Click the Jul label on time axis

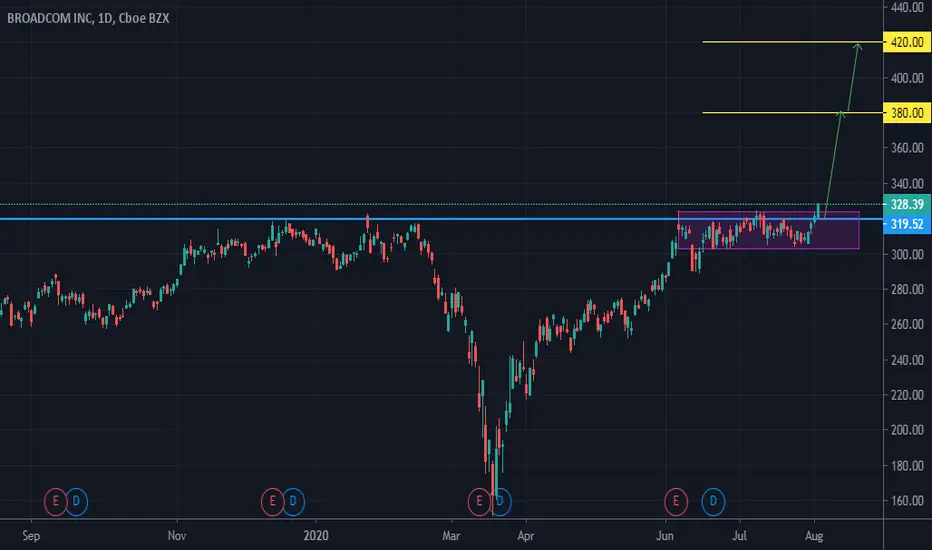739,536
